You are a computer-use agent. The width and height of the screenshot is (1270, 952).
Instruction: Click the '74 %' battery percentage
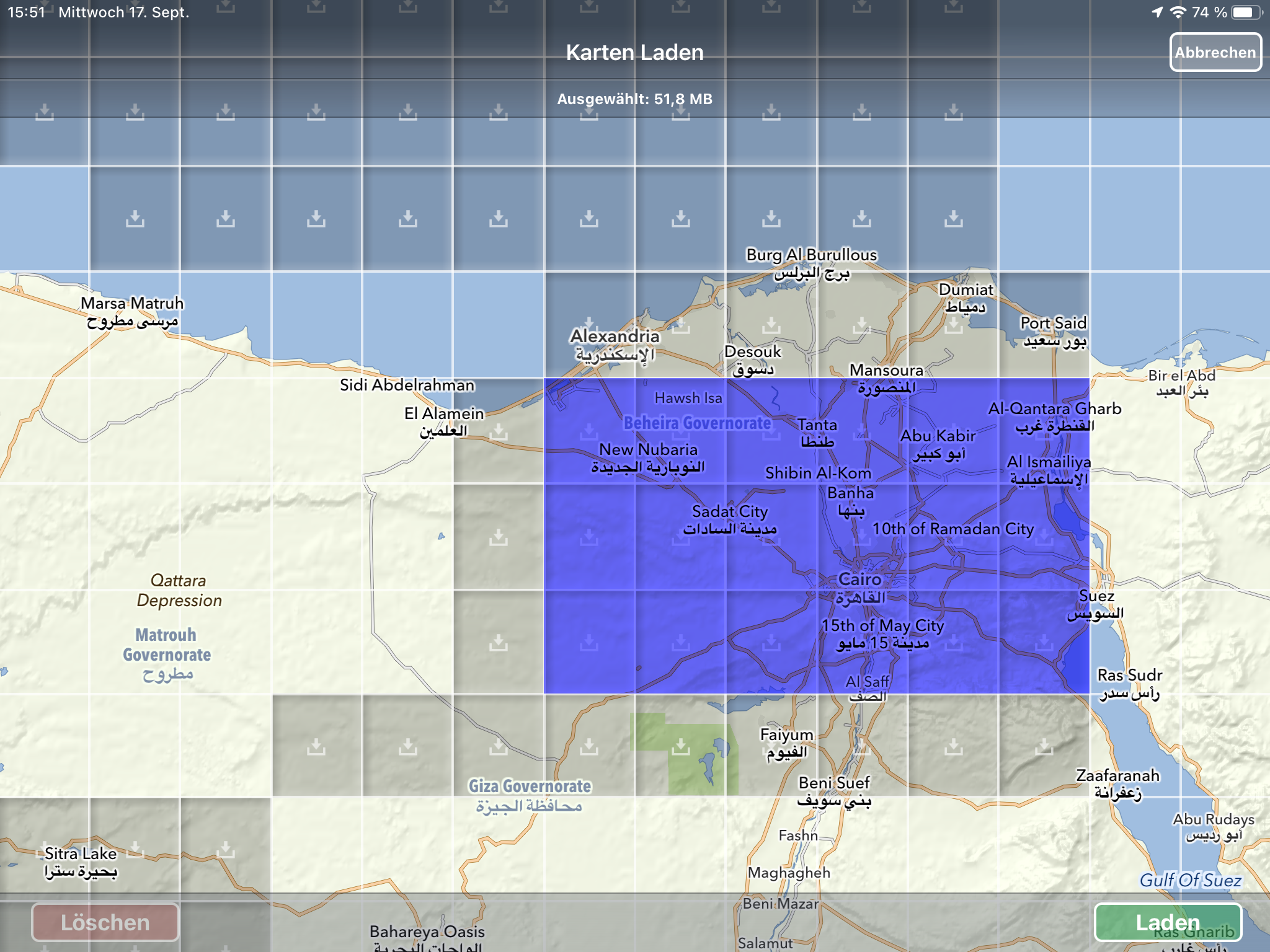pos(1209,12)
